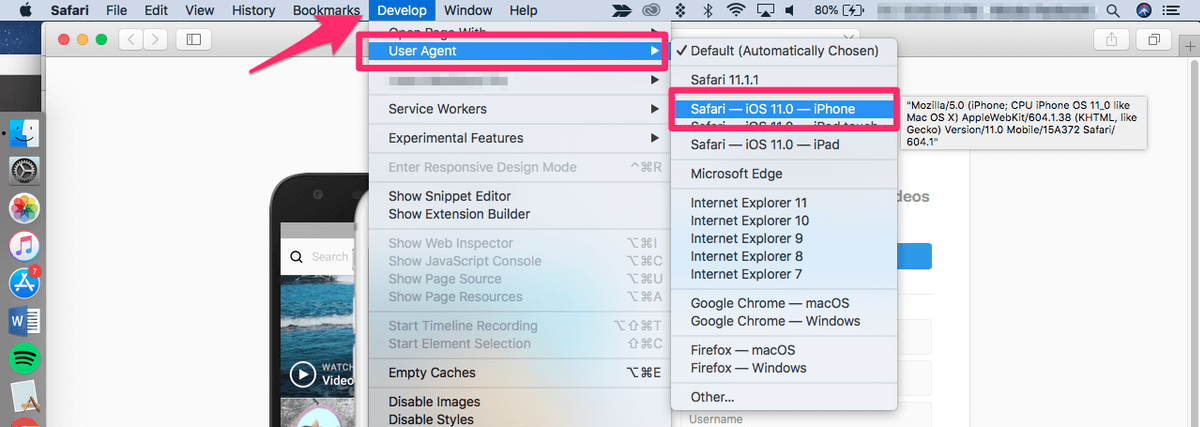Open the Help menu
Screen dimensions: 1200x427
point(523,11)
